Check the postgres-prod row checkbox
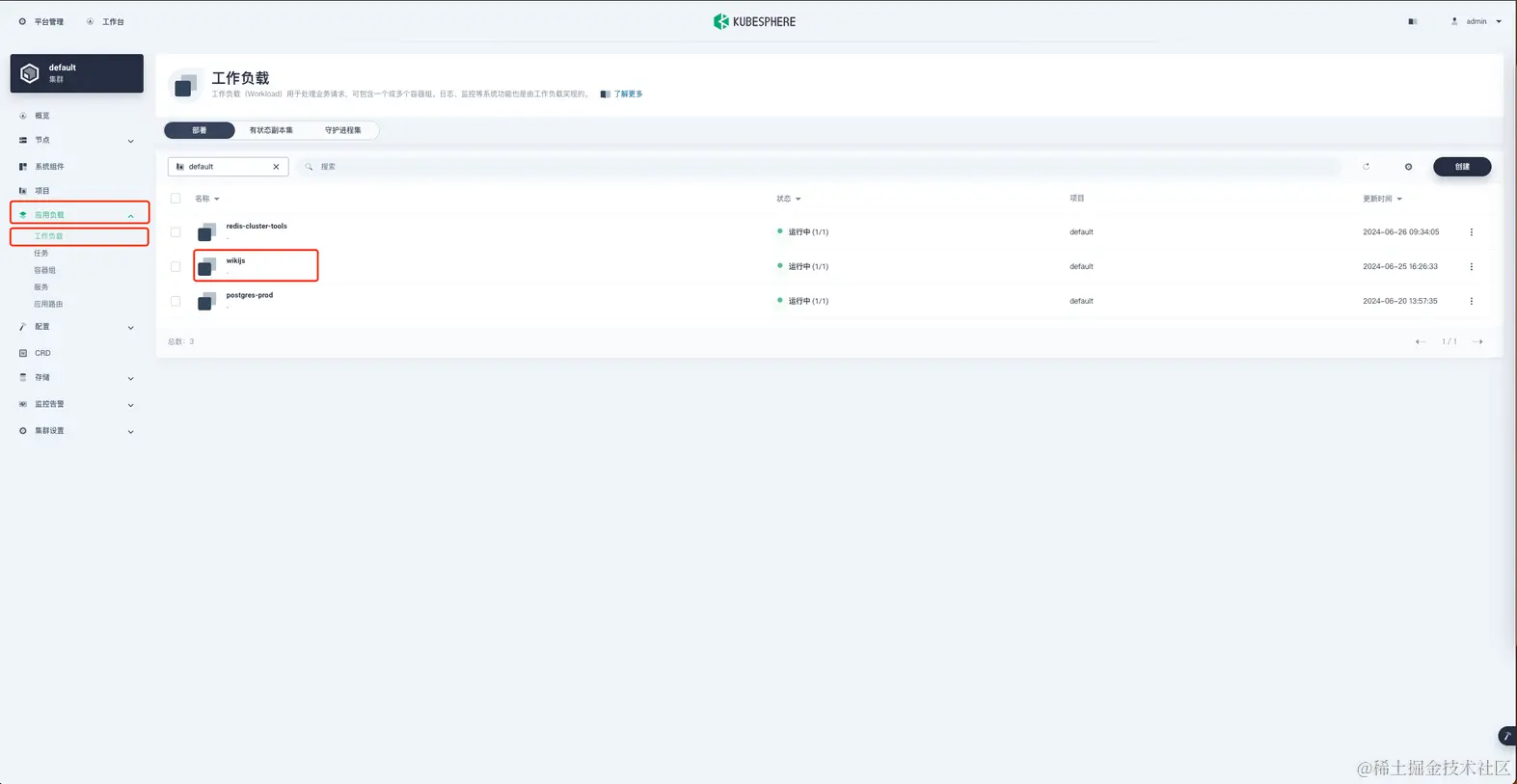 tap(176, 301)
